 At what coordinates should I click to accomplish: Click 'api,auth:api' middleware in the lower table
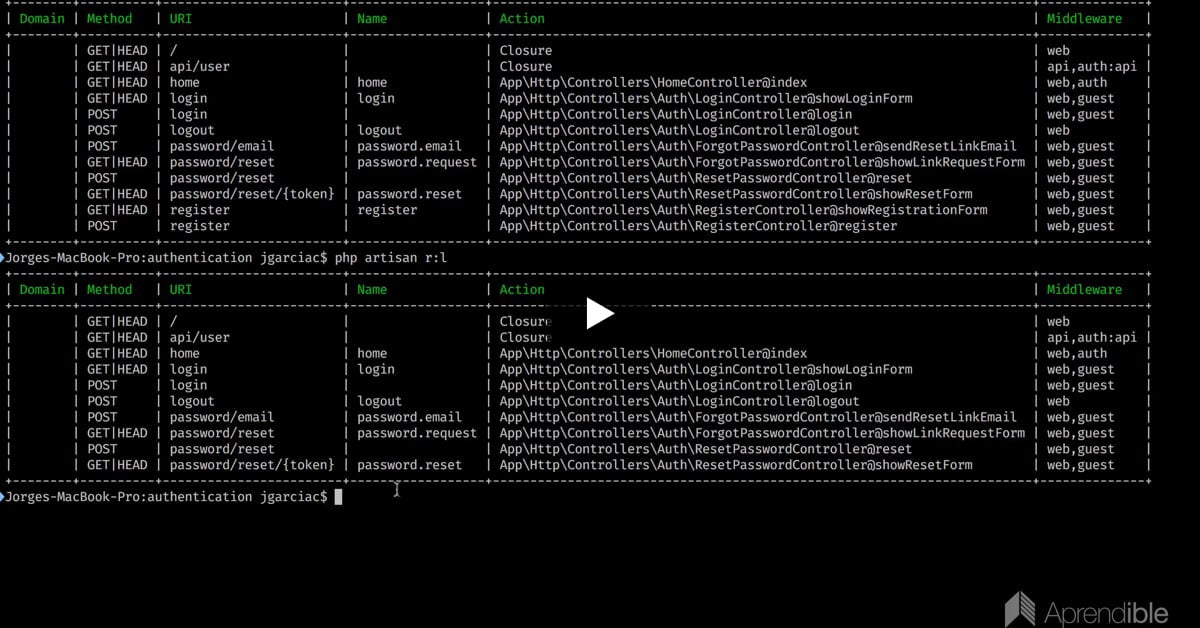tap(1092, 337)
